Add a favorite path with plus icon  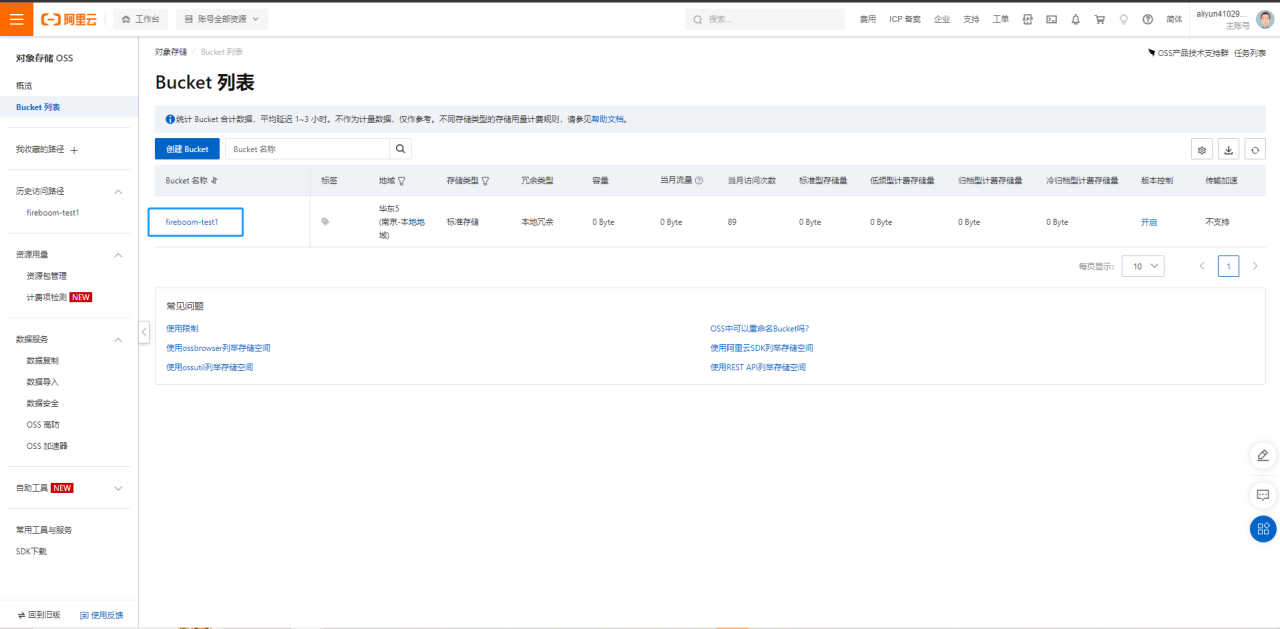pos(74,150)
